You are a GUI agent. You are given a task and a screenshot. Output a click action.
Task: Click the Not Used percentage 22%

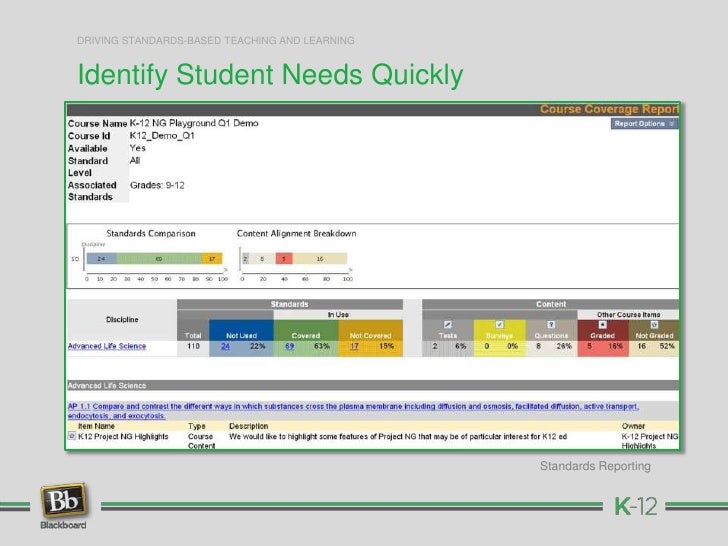pyautogui.click(x=258, y=346)
